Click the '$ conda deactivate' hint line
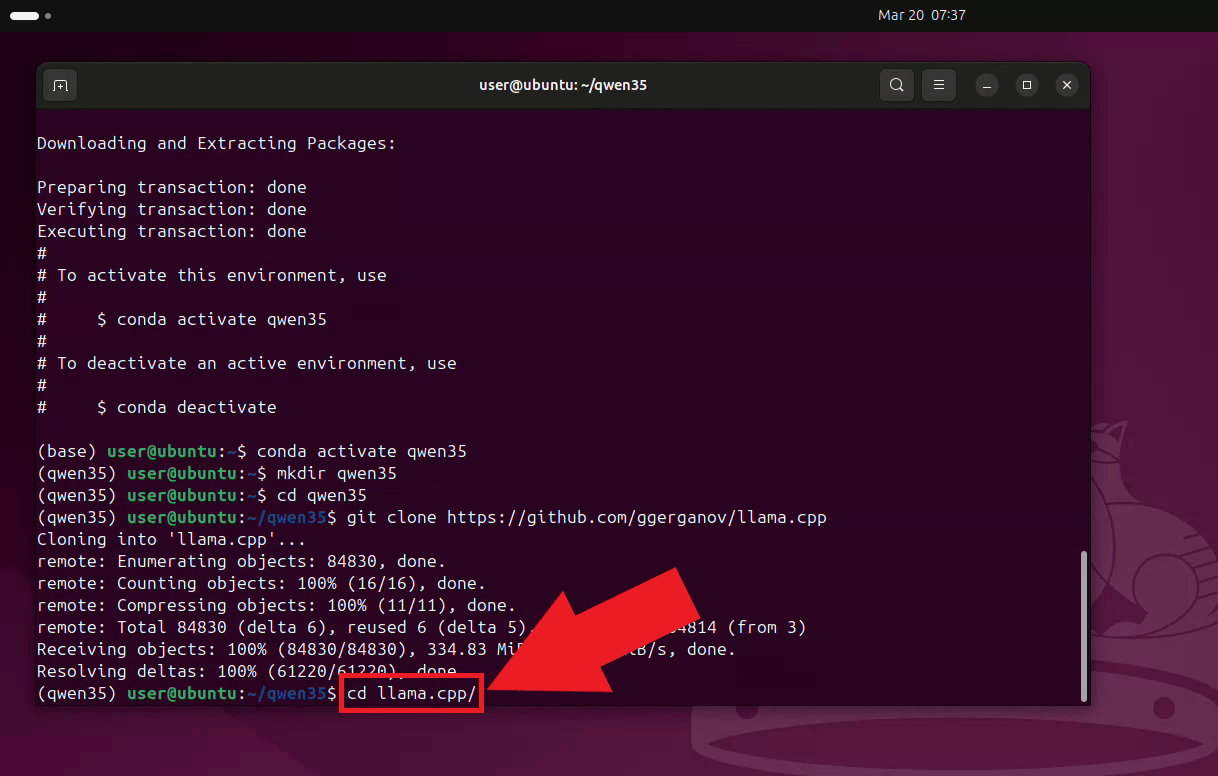The image size is (1218, 776). point(186,407)
